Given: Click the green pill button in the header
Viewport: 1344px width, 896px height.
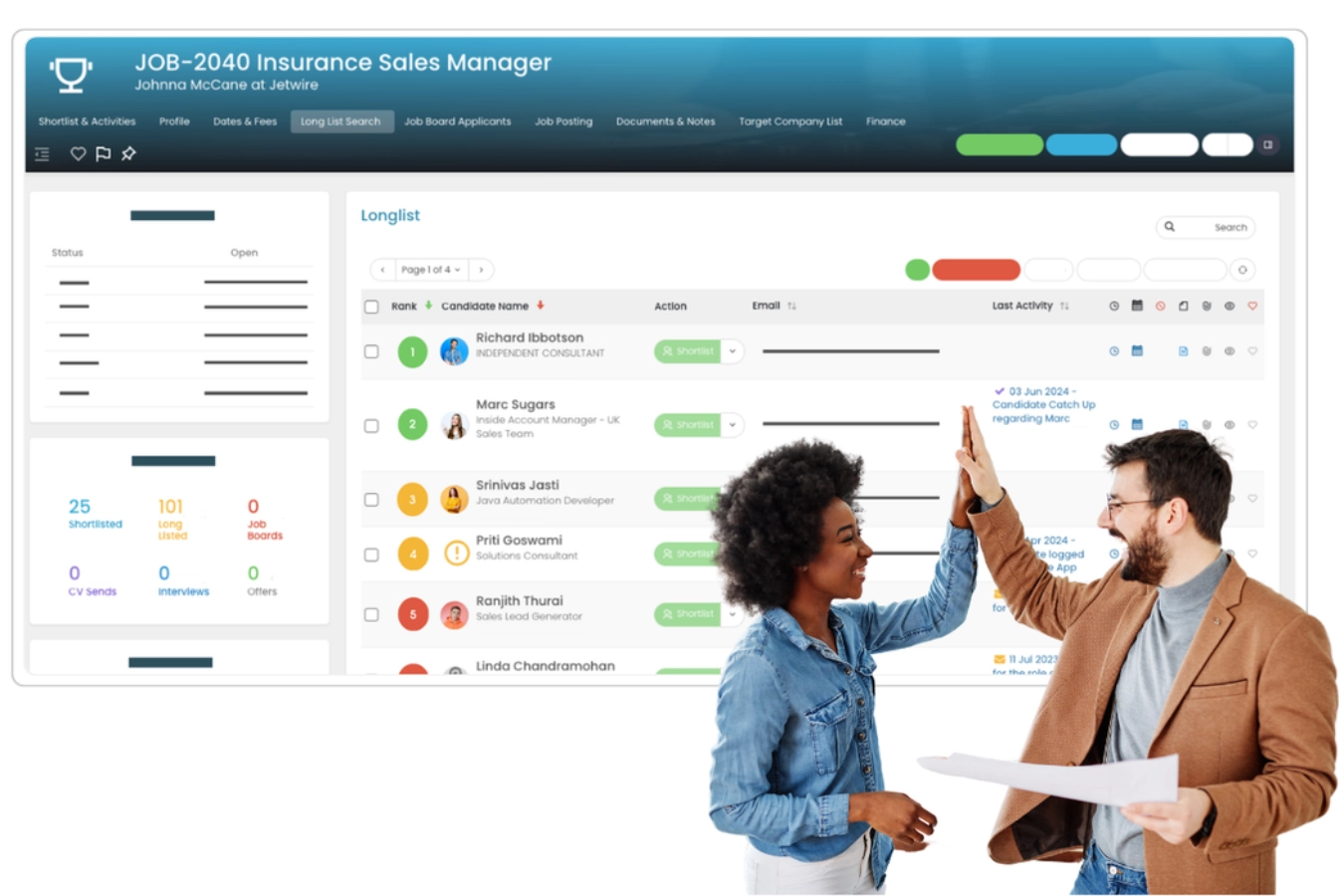Looking at the screenshot, I should coord(1000,144).
